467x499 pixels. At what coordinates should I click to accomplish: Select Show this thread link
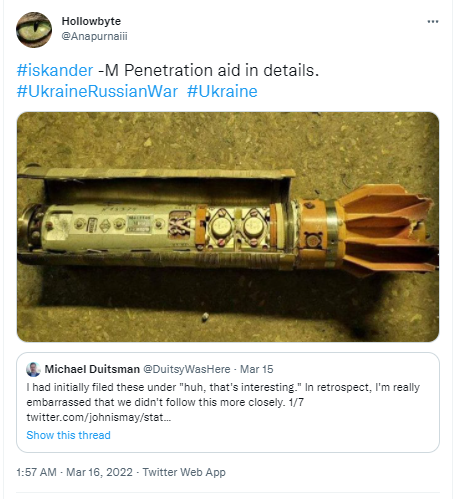[68, 435]
